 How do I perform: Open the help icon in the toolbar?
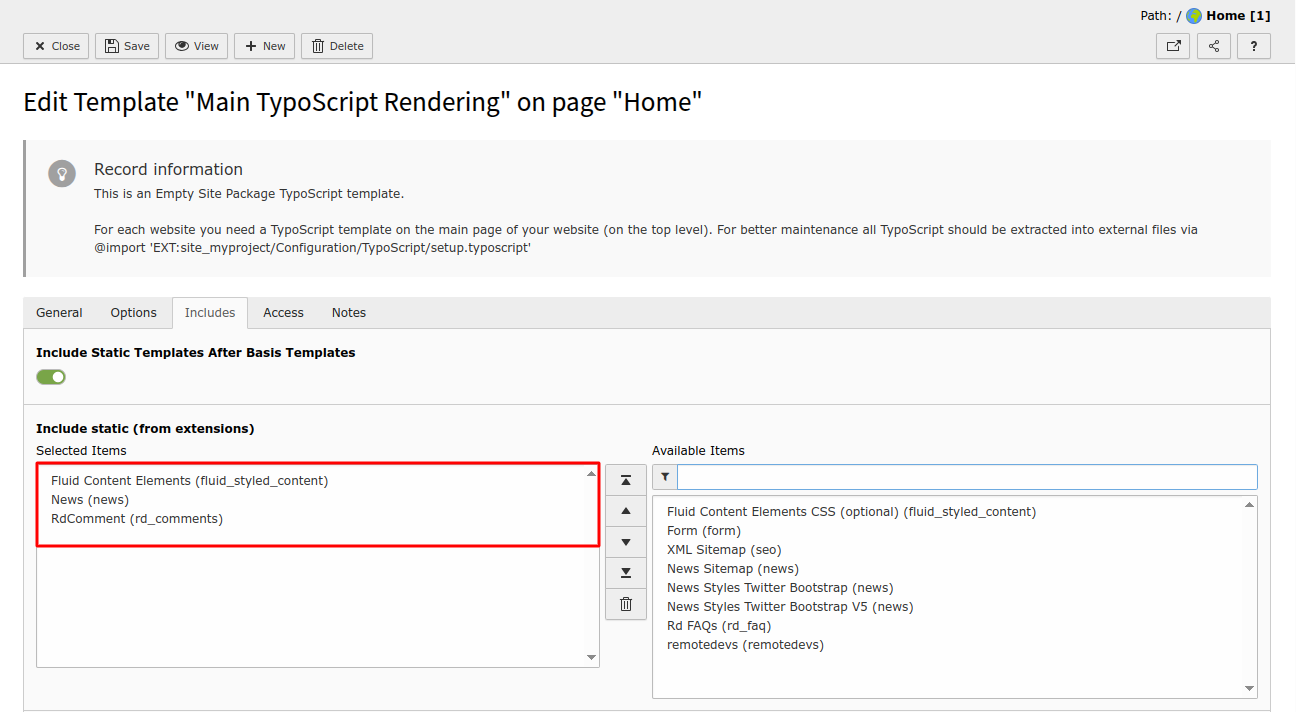(x=1253, y=45)
